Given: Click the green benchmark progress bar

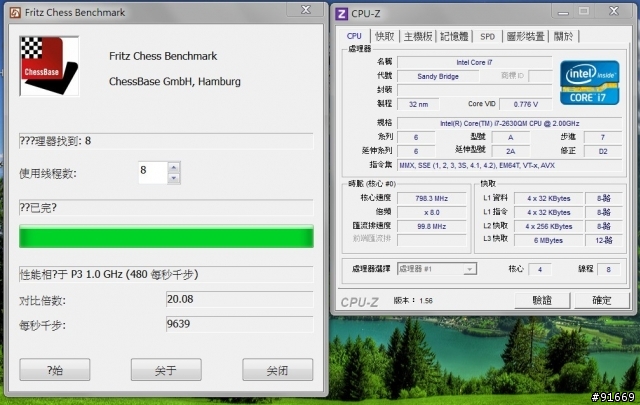Looking at the screenshot, I should coord(166,236).
